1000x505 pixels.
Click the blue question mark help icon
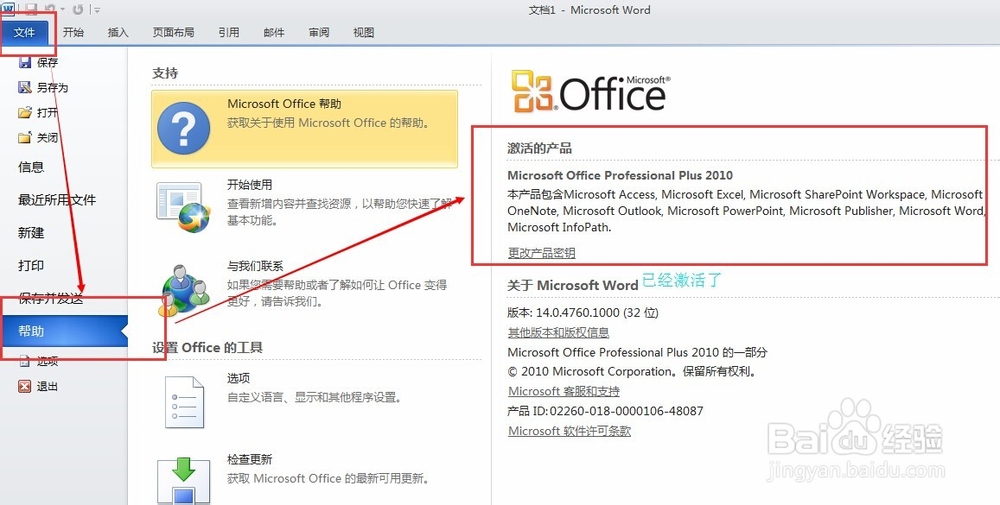click(x=184, y=128)
